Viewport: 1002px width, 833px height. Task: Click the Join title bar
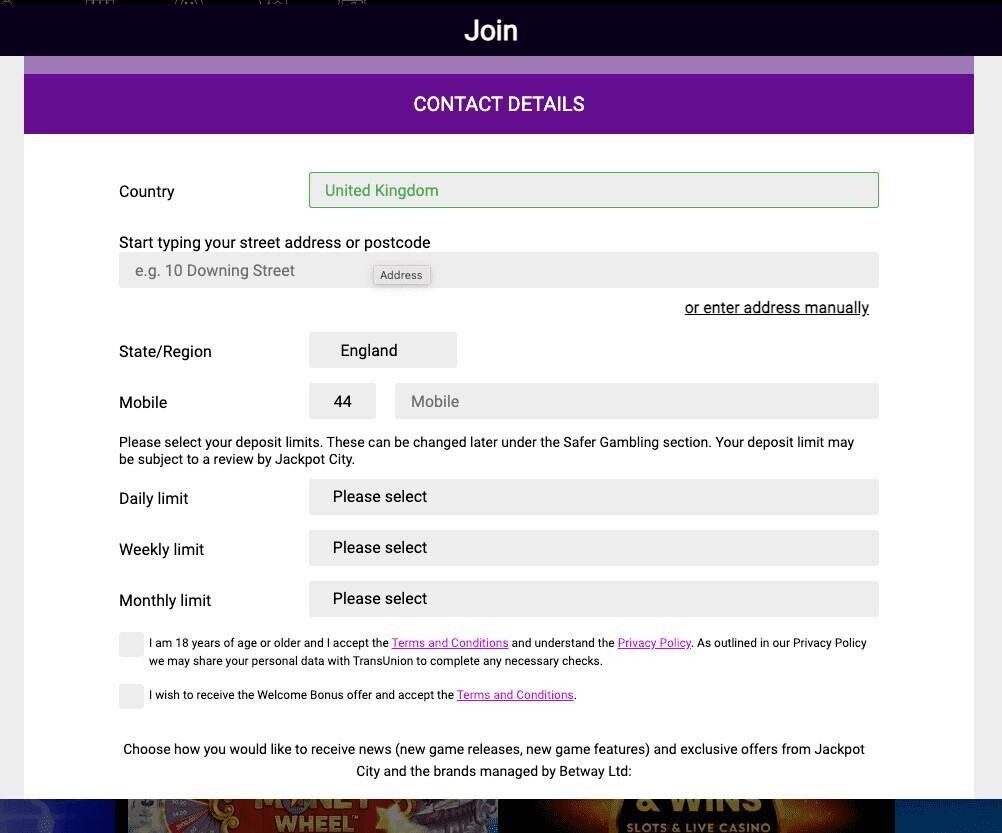(x=490, y=30)
